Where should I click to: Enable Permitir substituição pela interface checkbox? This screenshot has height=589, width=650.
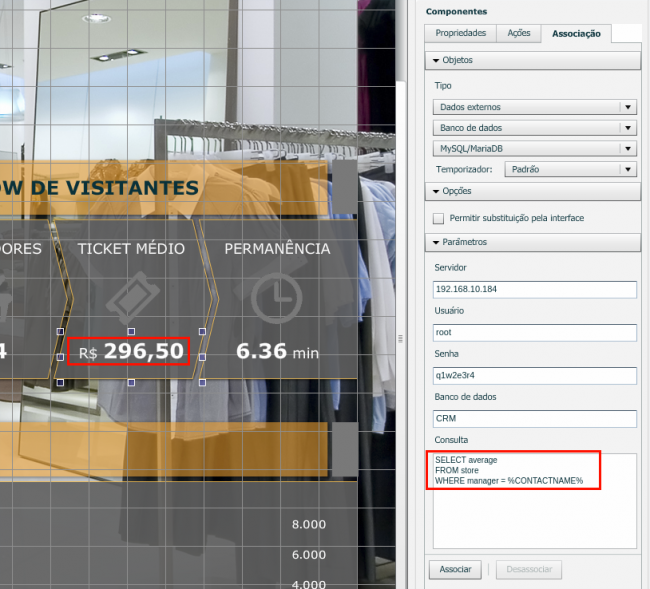438,218
